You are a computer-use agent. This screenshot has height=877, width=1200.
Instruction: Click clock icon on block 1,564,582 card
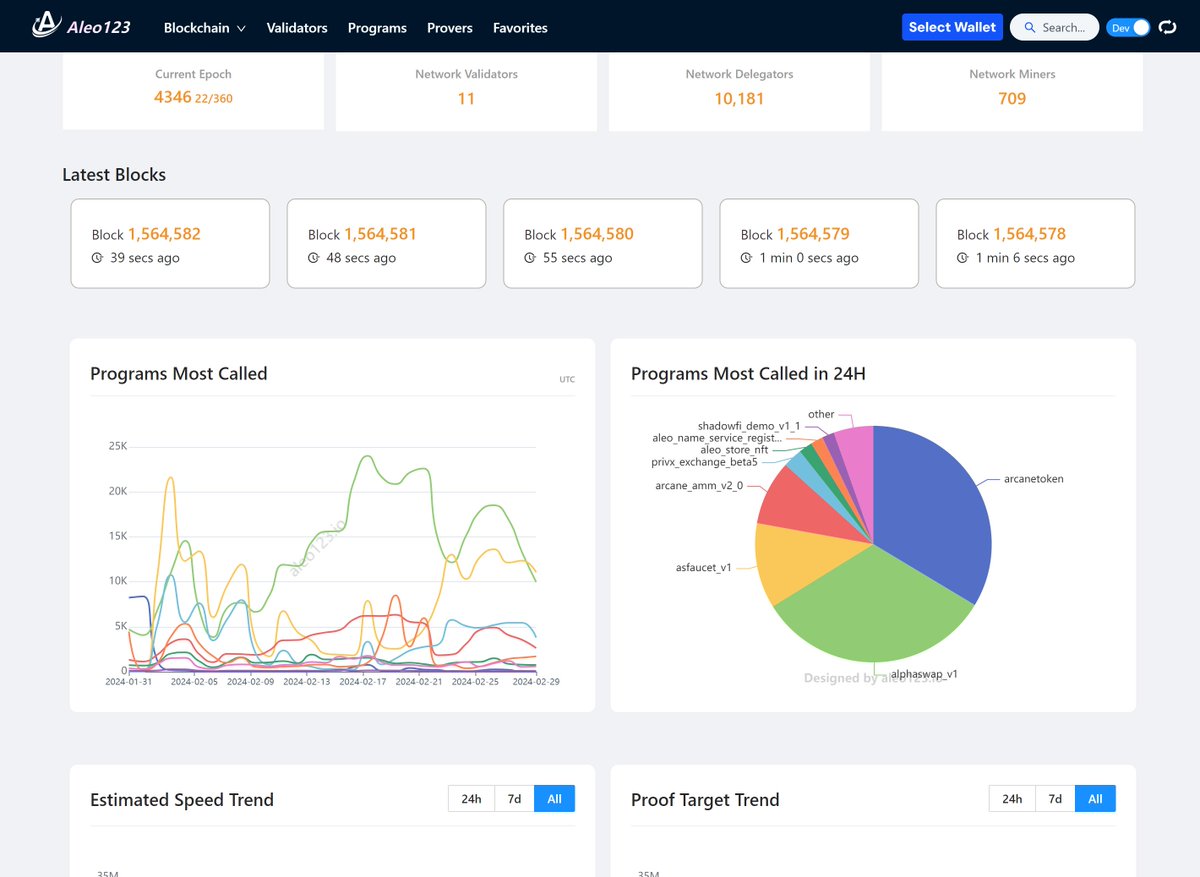click(97, 258)
